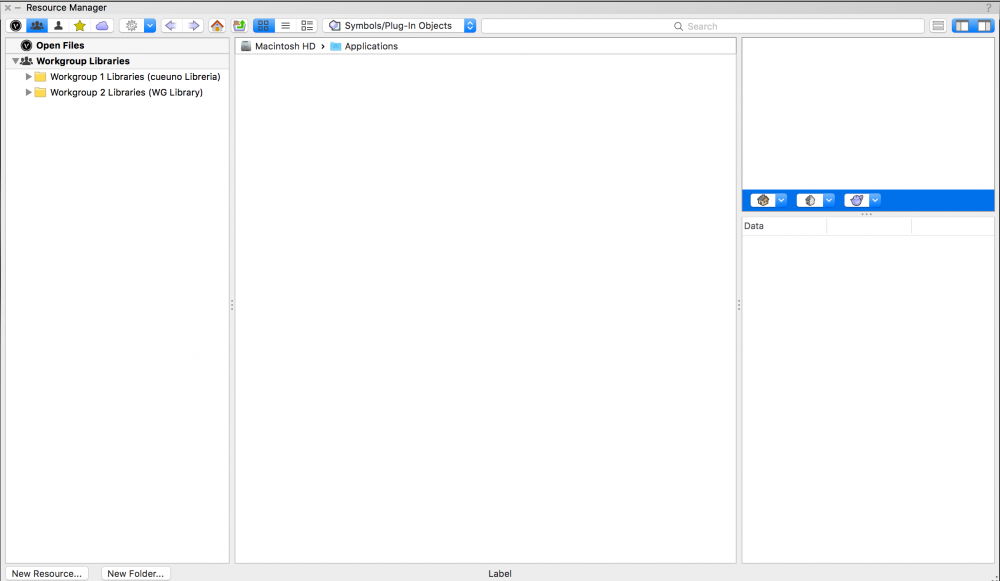Click New Resource... button
Screen dimensions: 1000x581
coord(47,574)
